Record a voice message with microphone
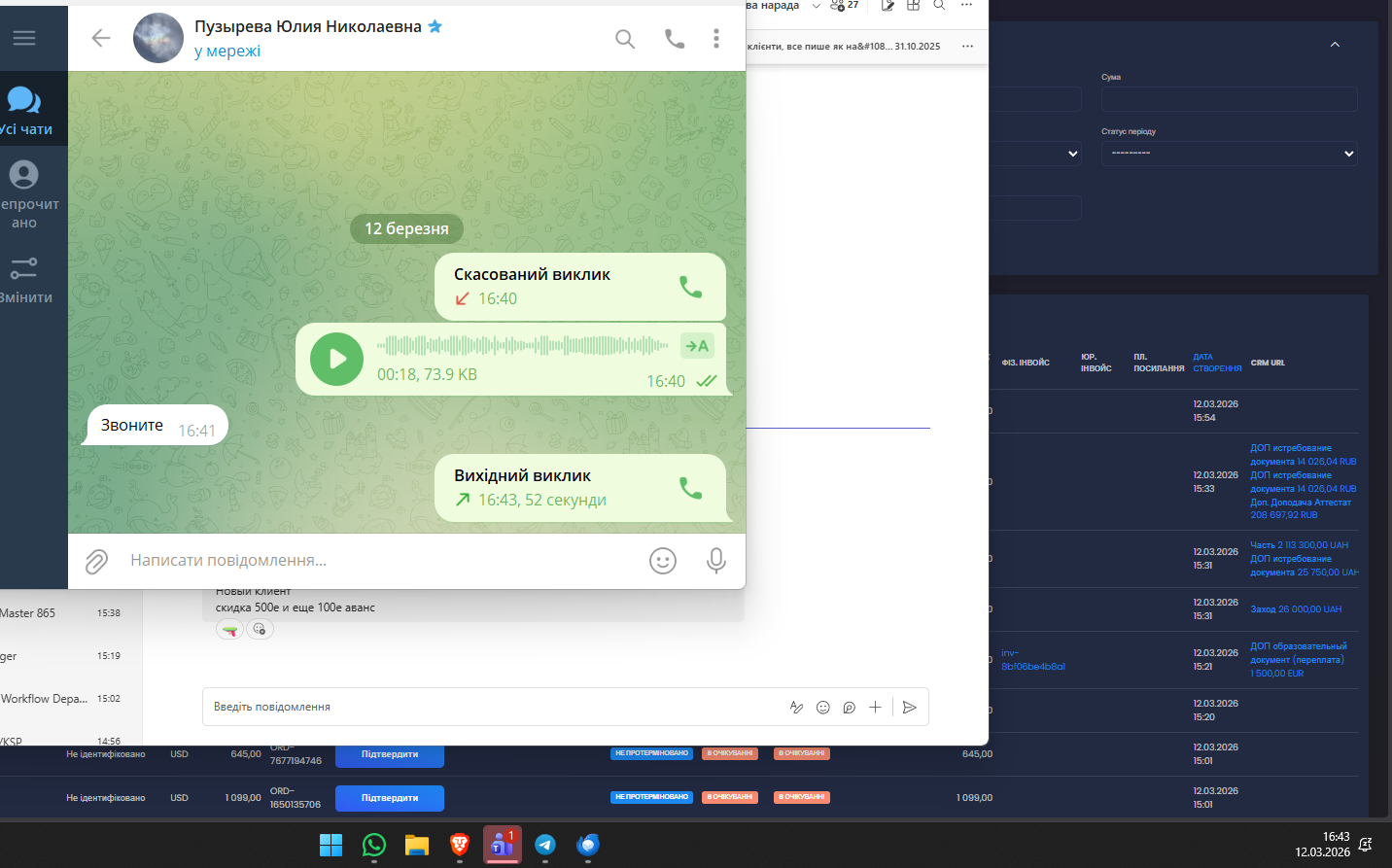The image size is (1392, 868). pos(716,561)
